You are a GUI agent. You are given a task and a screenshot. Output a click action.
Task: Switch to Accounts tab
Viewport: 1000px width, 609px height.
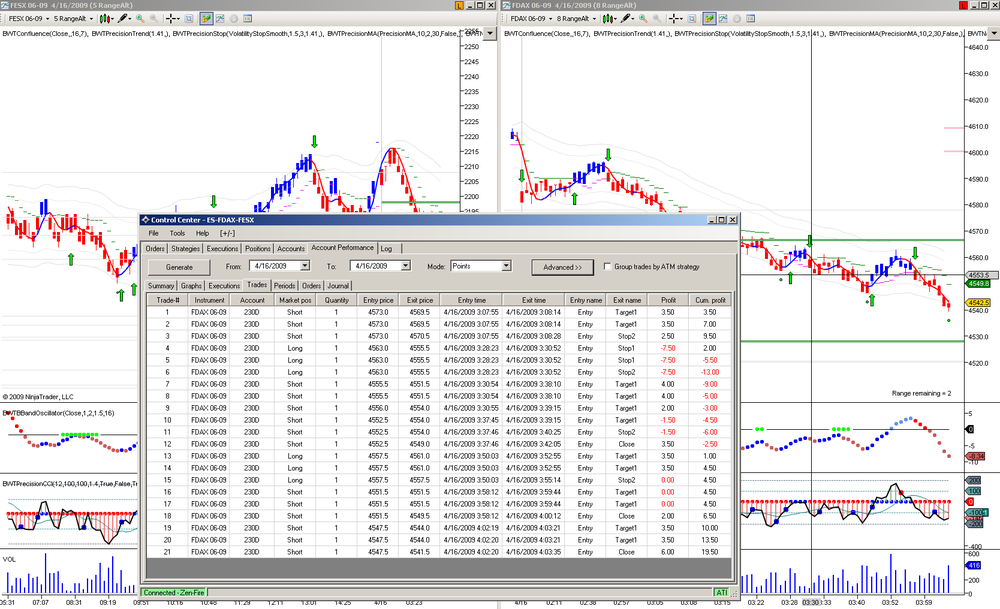[x=290, y=249]
